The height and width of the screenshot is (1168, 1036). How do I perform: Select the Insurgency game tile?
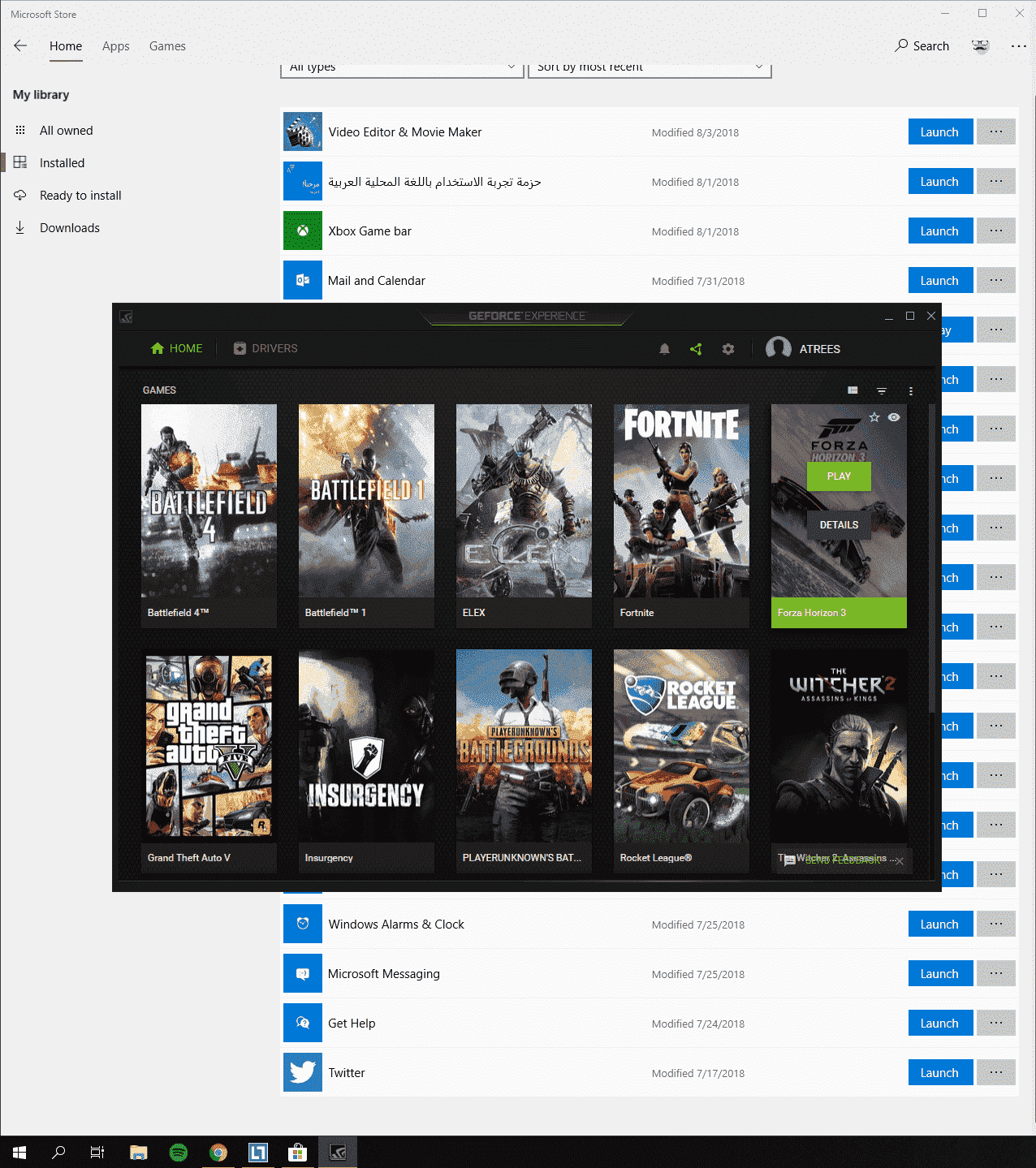click(x=366, y=761)
